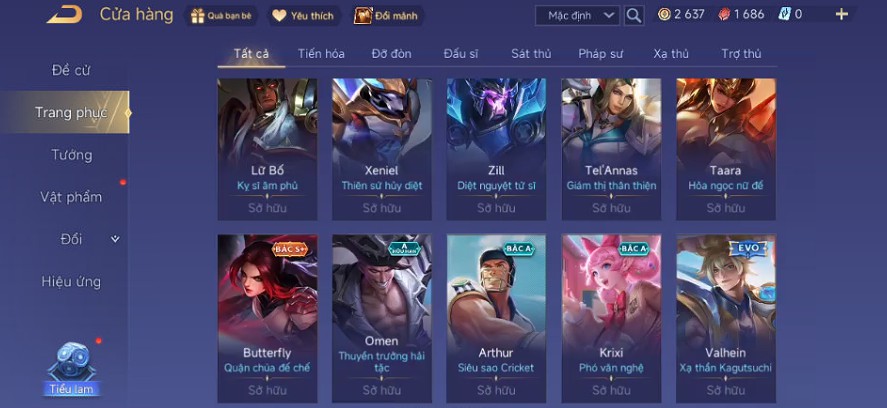Tap the plus icon to add currency
The width and height of the screenshot is (887, 408).
click(x=842, y=15)
